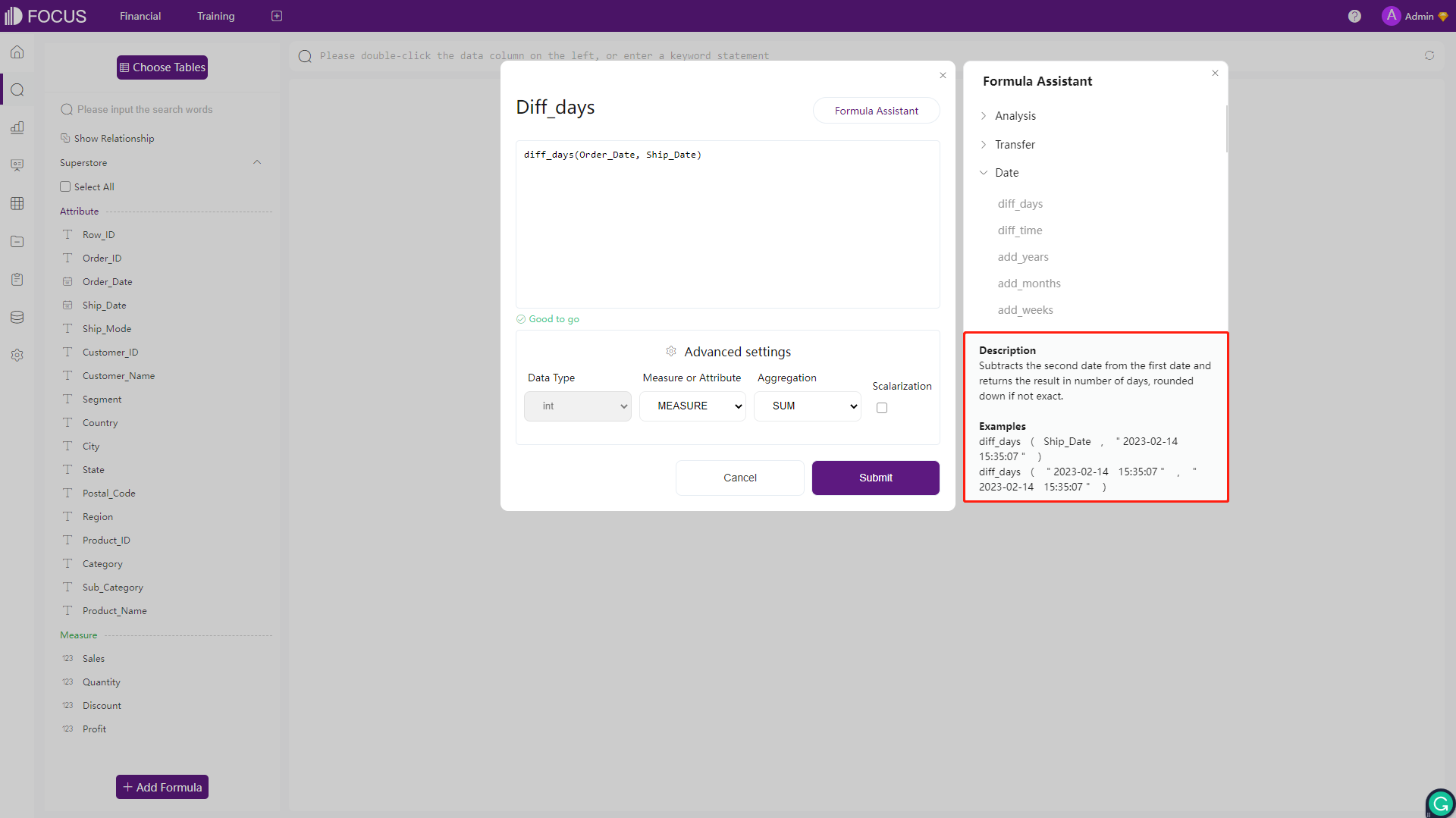
Task: Click the Show Relationship icon
Action: point(65,138)
